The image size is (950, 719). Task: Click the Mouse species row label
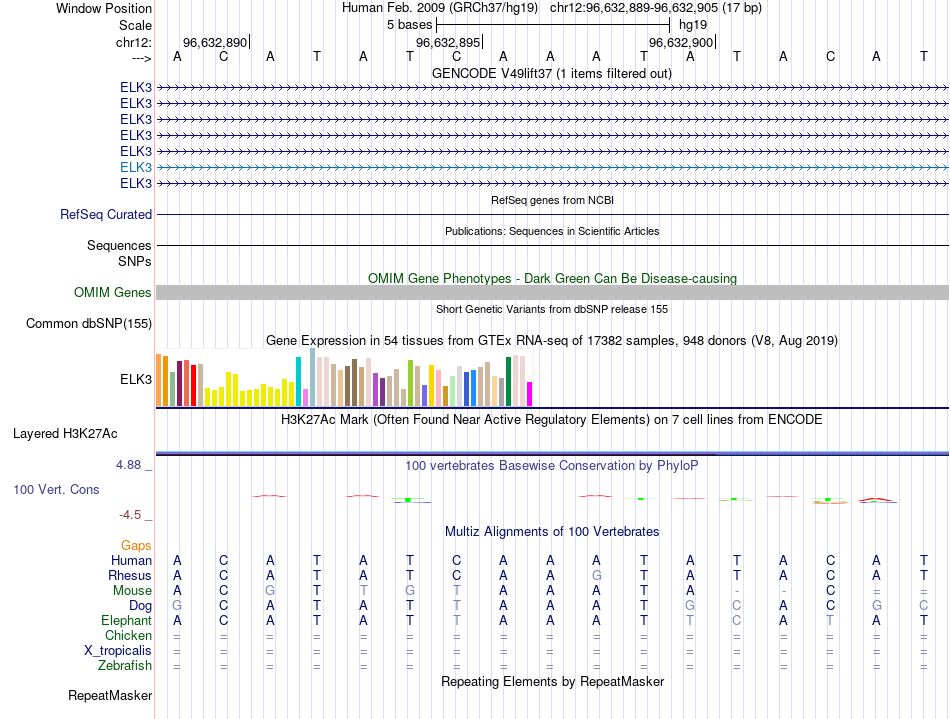[132, 591]
